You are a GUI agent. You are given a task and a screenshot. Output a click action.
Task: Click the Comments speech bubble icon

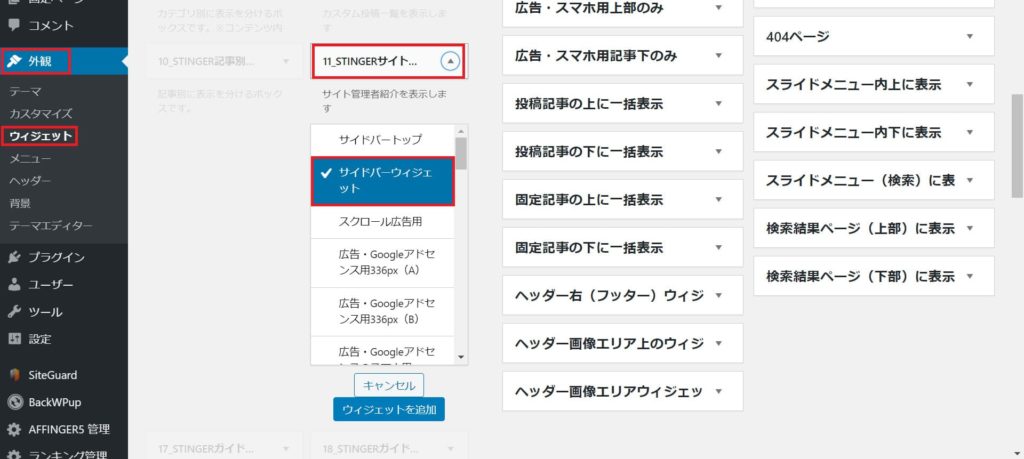(14, 25)
